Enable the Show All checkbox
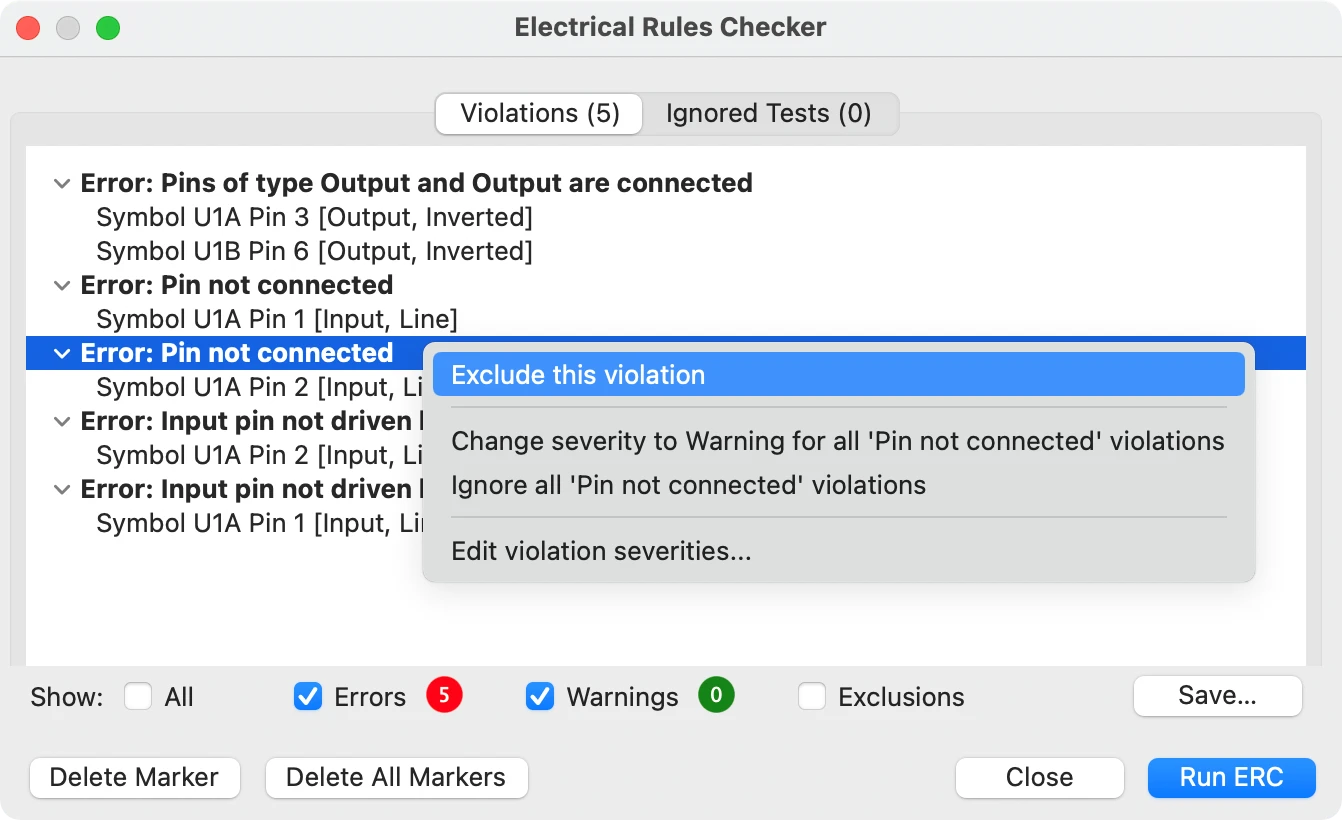 138,697
